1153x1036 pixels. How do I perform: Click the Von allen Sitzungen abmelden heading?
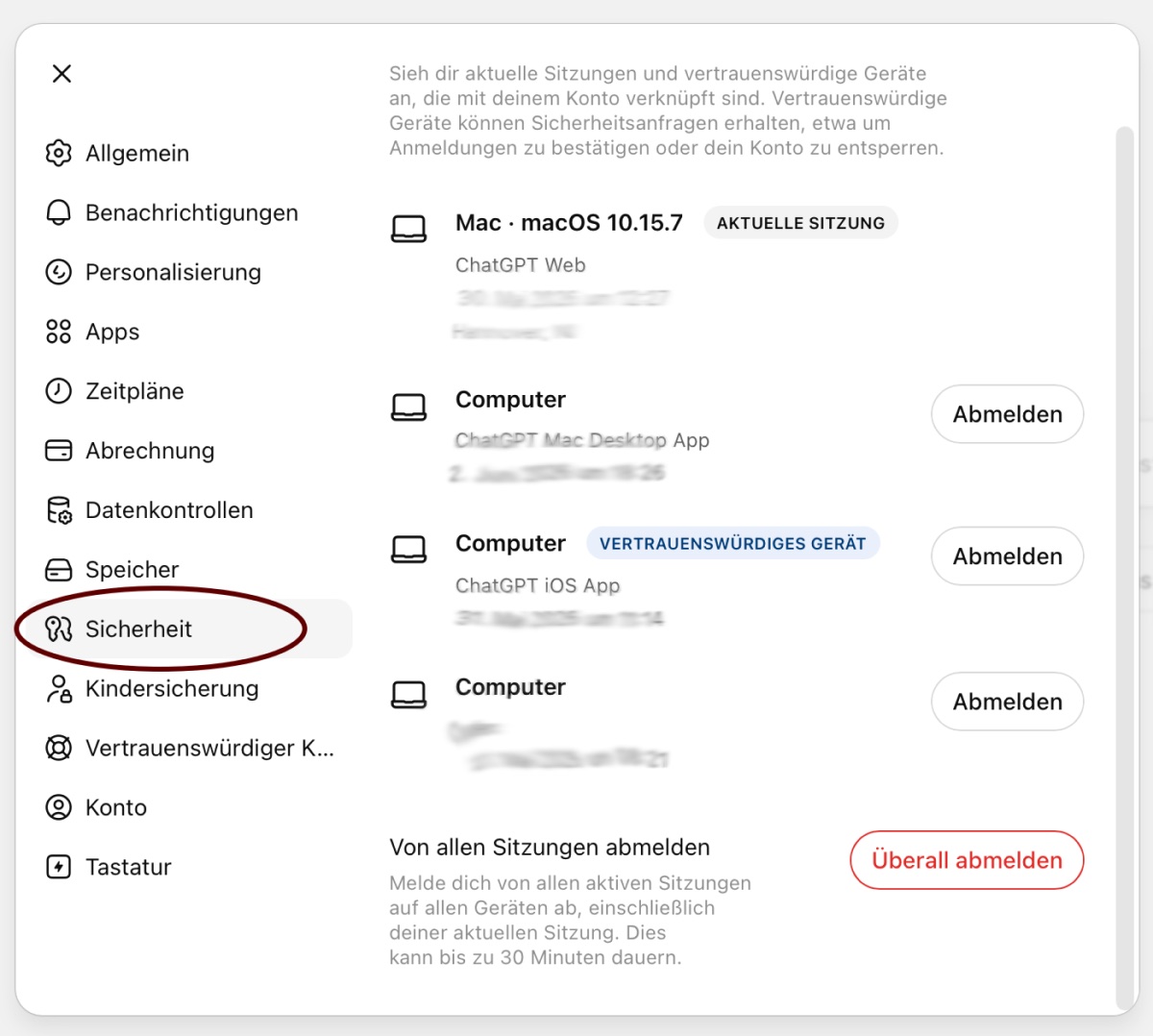[550, 848]
